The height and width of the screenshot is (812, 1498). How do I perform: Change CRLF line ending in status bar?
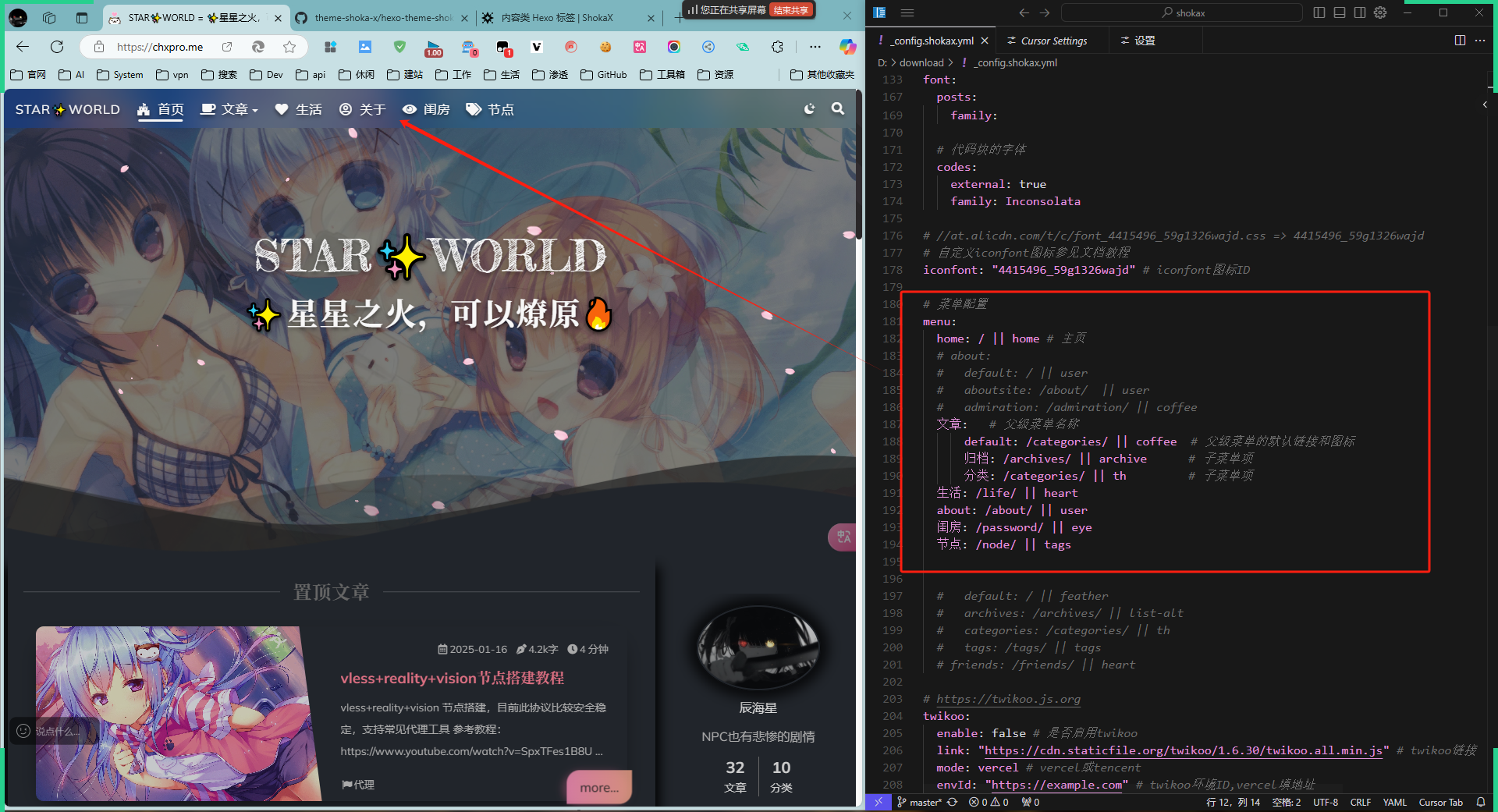point(1360,802)
